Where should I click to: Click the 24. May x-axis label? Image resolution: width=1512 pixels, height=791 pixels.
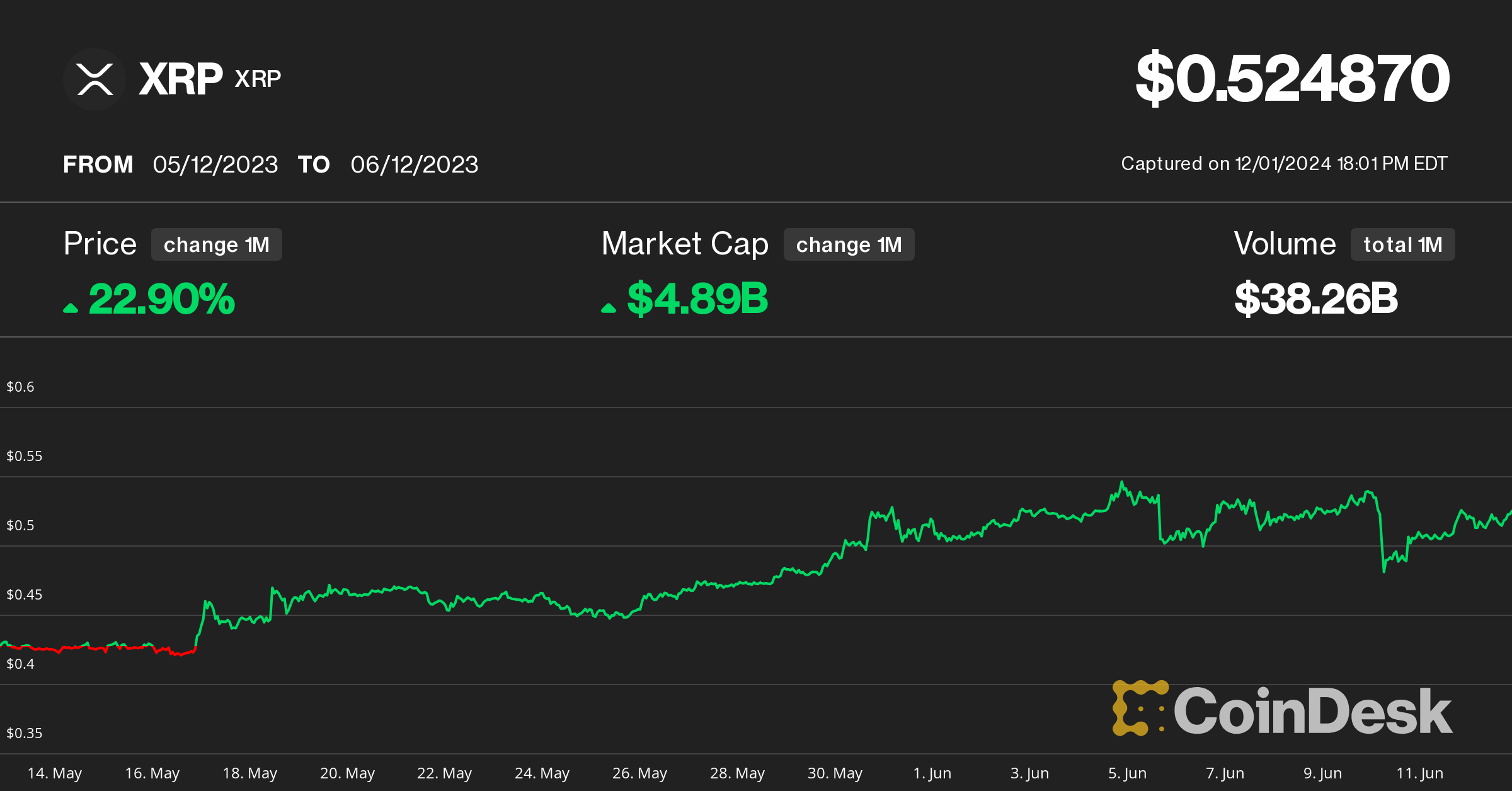tap(542, 773)
